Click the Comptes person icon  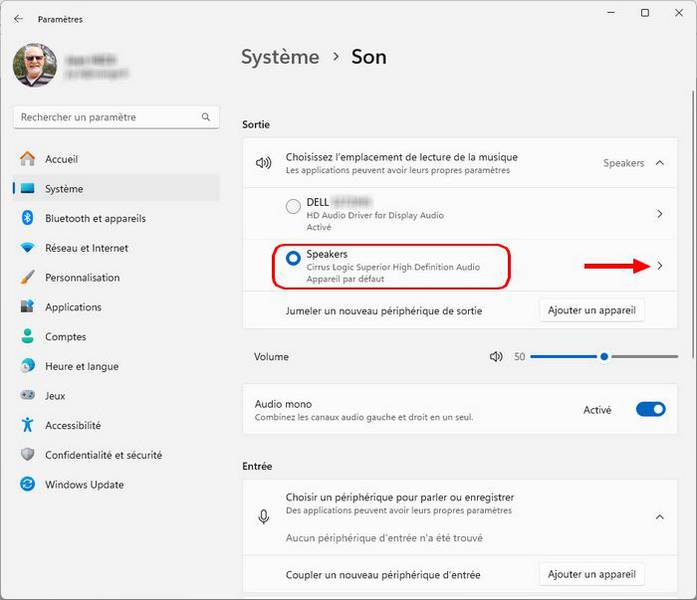28,336
